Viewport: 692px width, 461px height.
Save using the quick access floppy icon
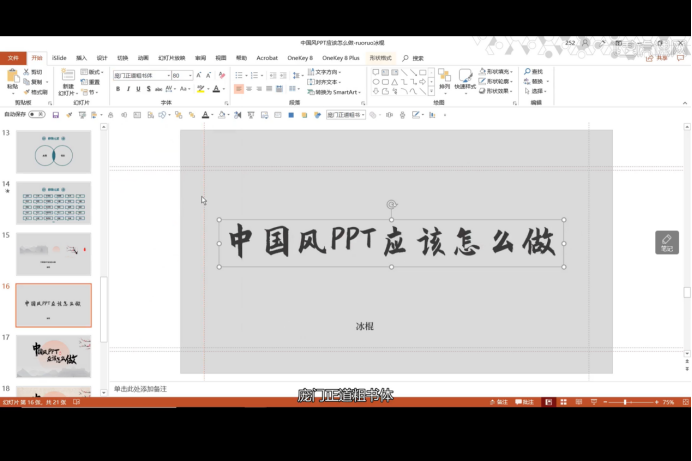(x=56, y=115)
